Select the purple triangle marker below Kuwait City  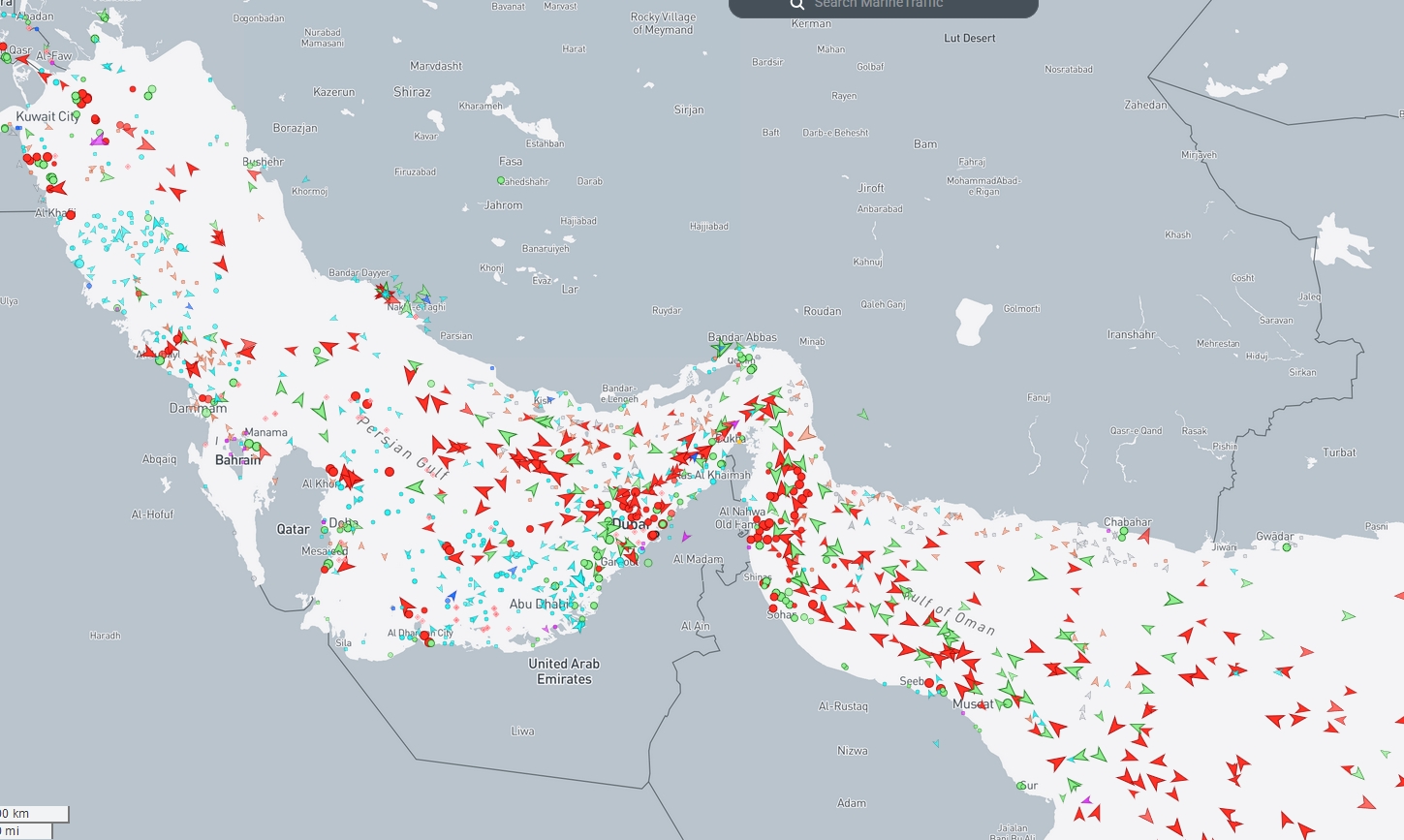[97, 140]
